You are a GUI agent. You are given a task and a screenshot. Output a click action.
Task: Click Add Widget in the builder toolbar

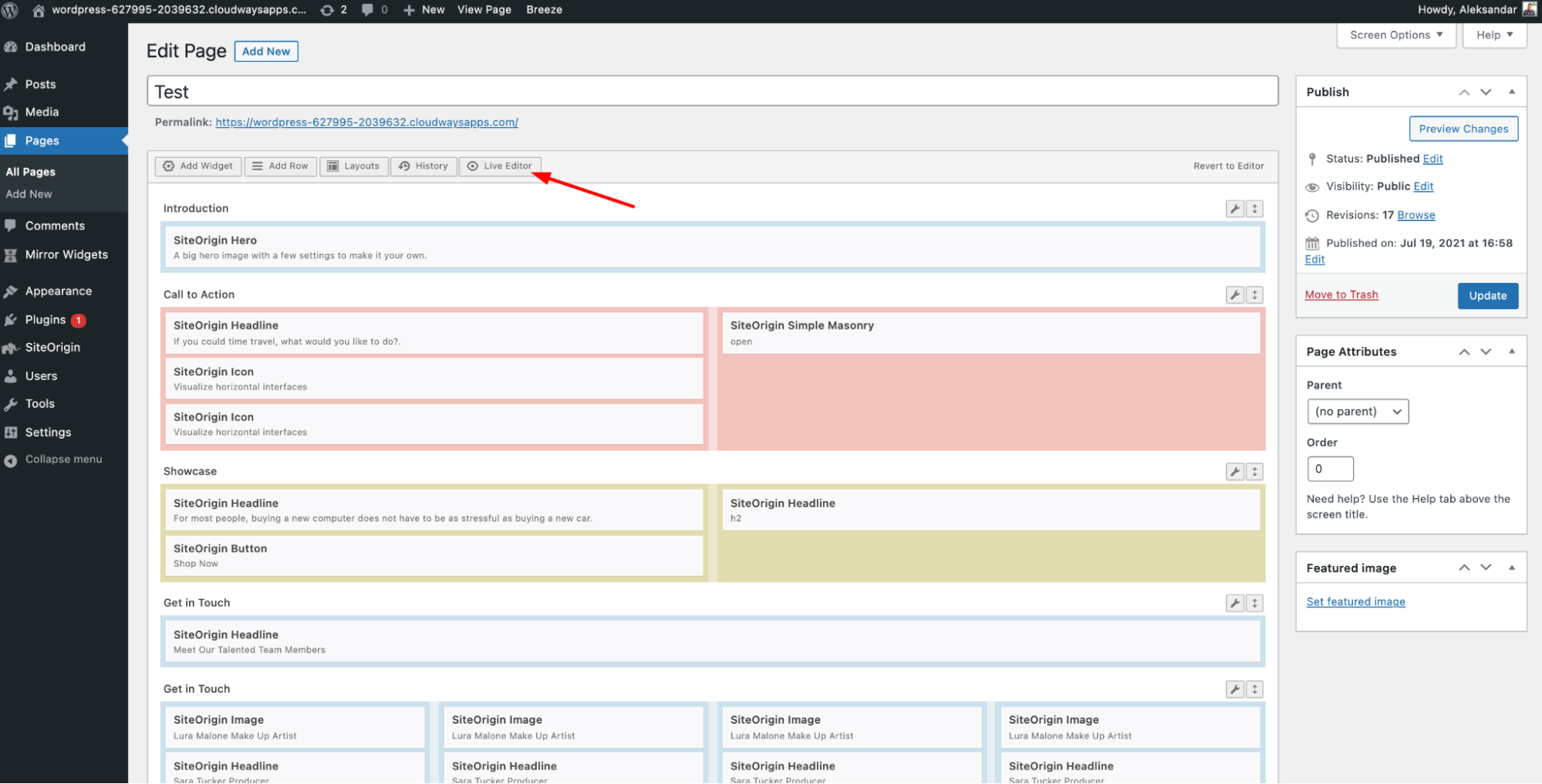[x=198, y=166]
